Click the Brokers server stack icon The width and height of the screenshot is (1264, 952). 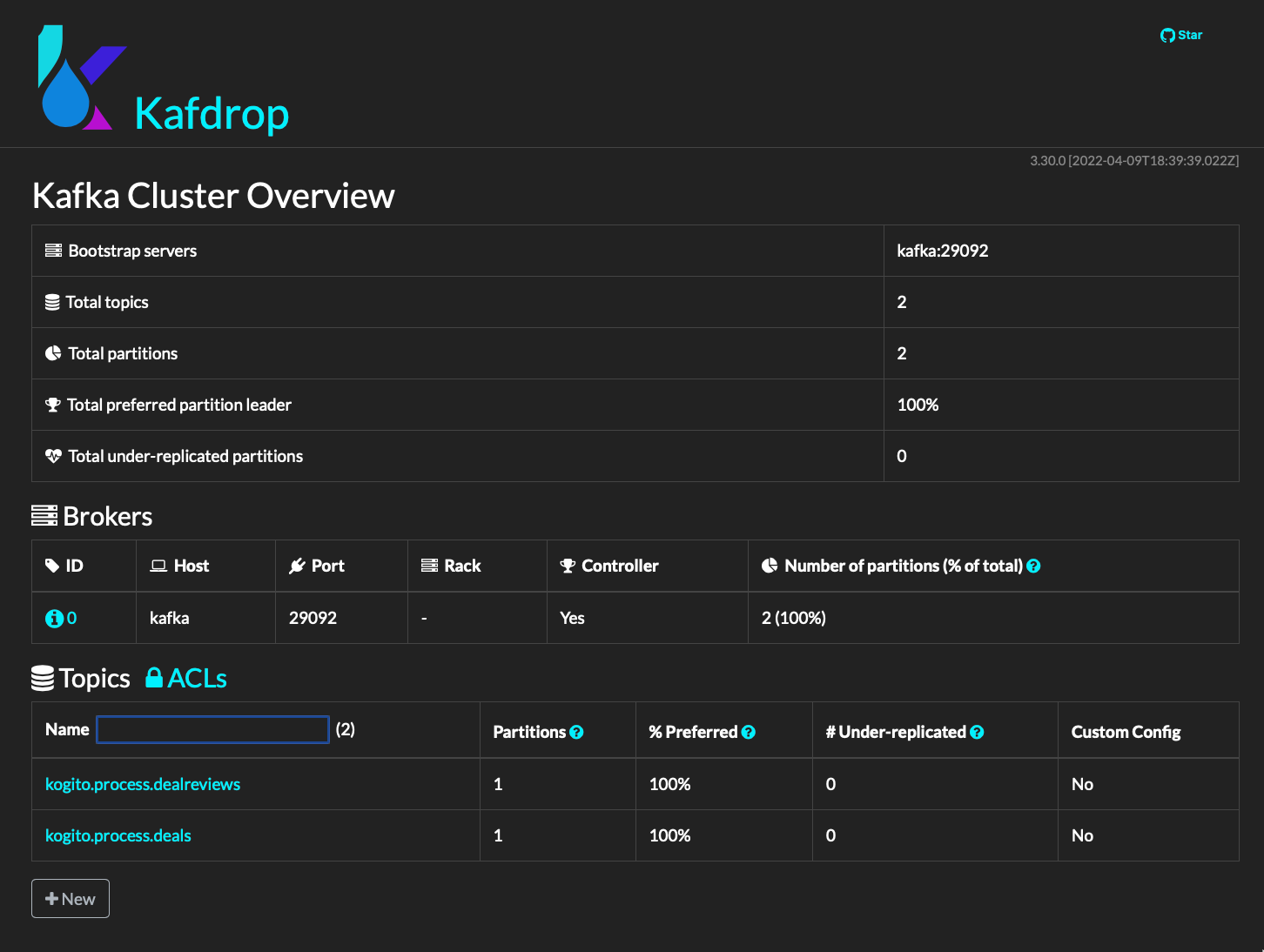click(x=44, y=516)
